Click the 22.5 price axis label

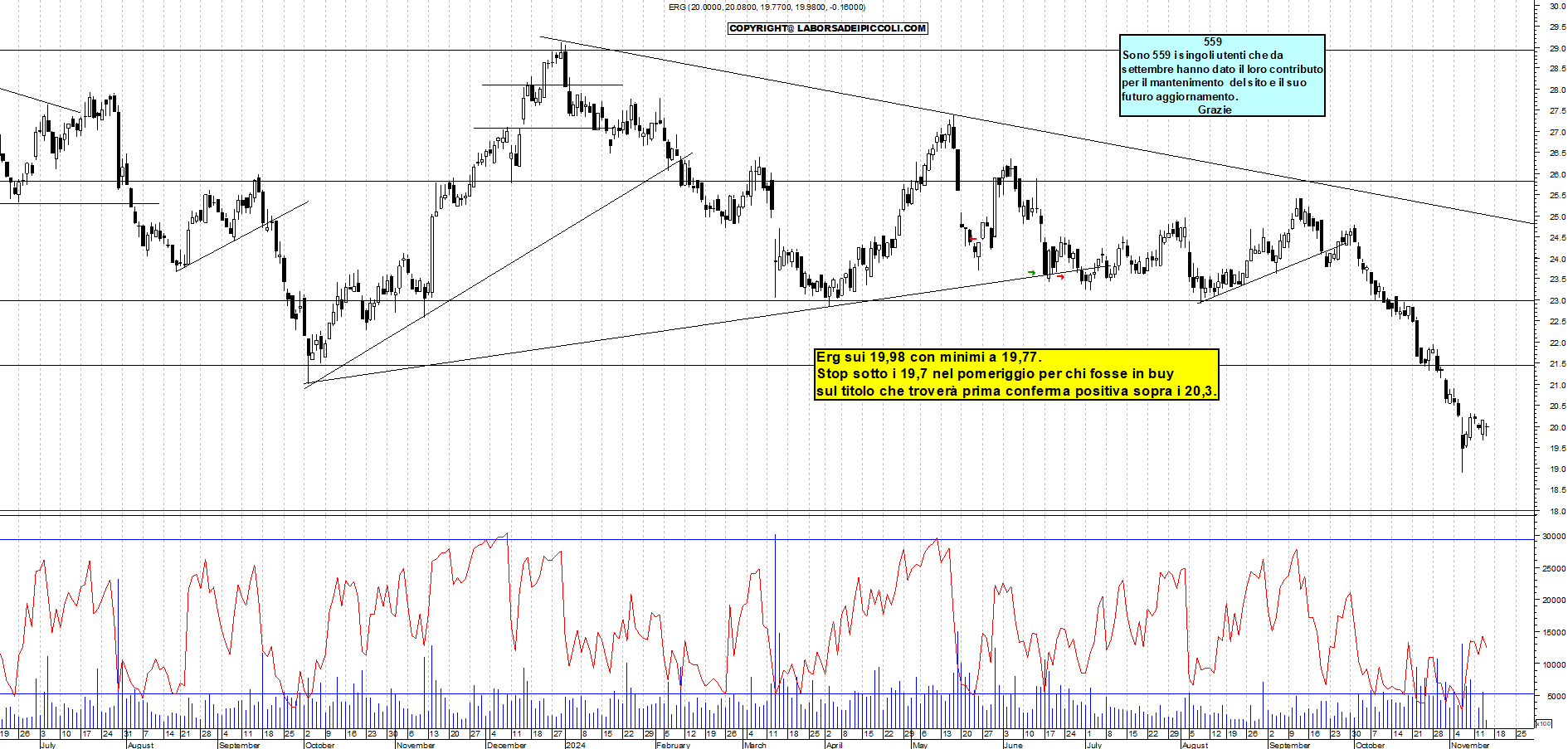1557,322
